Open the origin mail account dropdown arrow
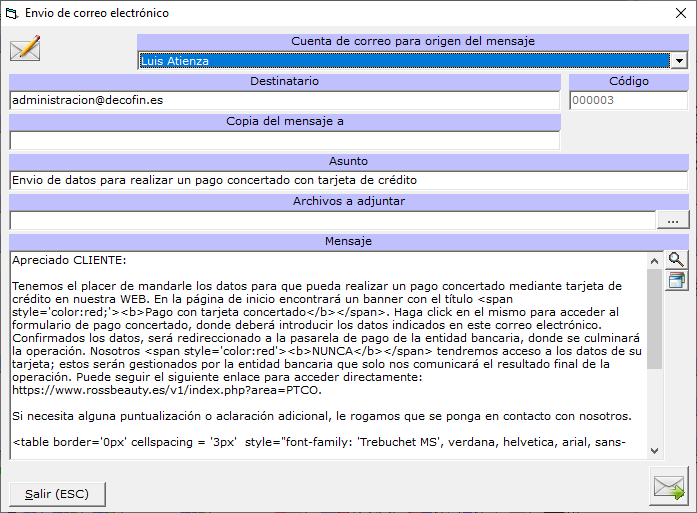This screenshot has width=697, height=513. coord(680,61)
